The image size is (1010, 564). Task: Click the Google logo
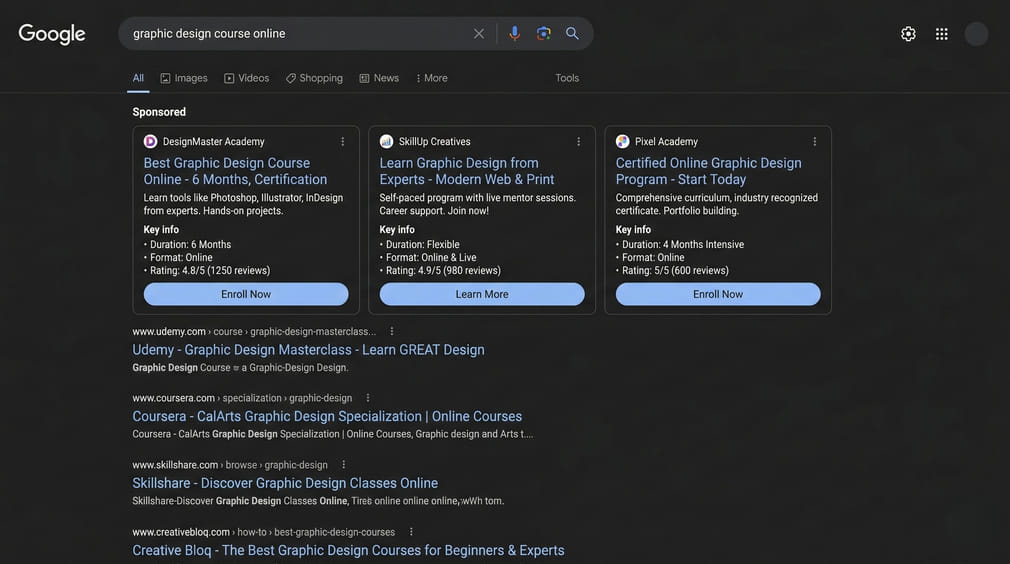coord(52,34)
